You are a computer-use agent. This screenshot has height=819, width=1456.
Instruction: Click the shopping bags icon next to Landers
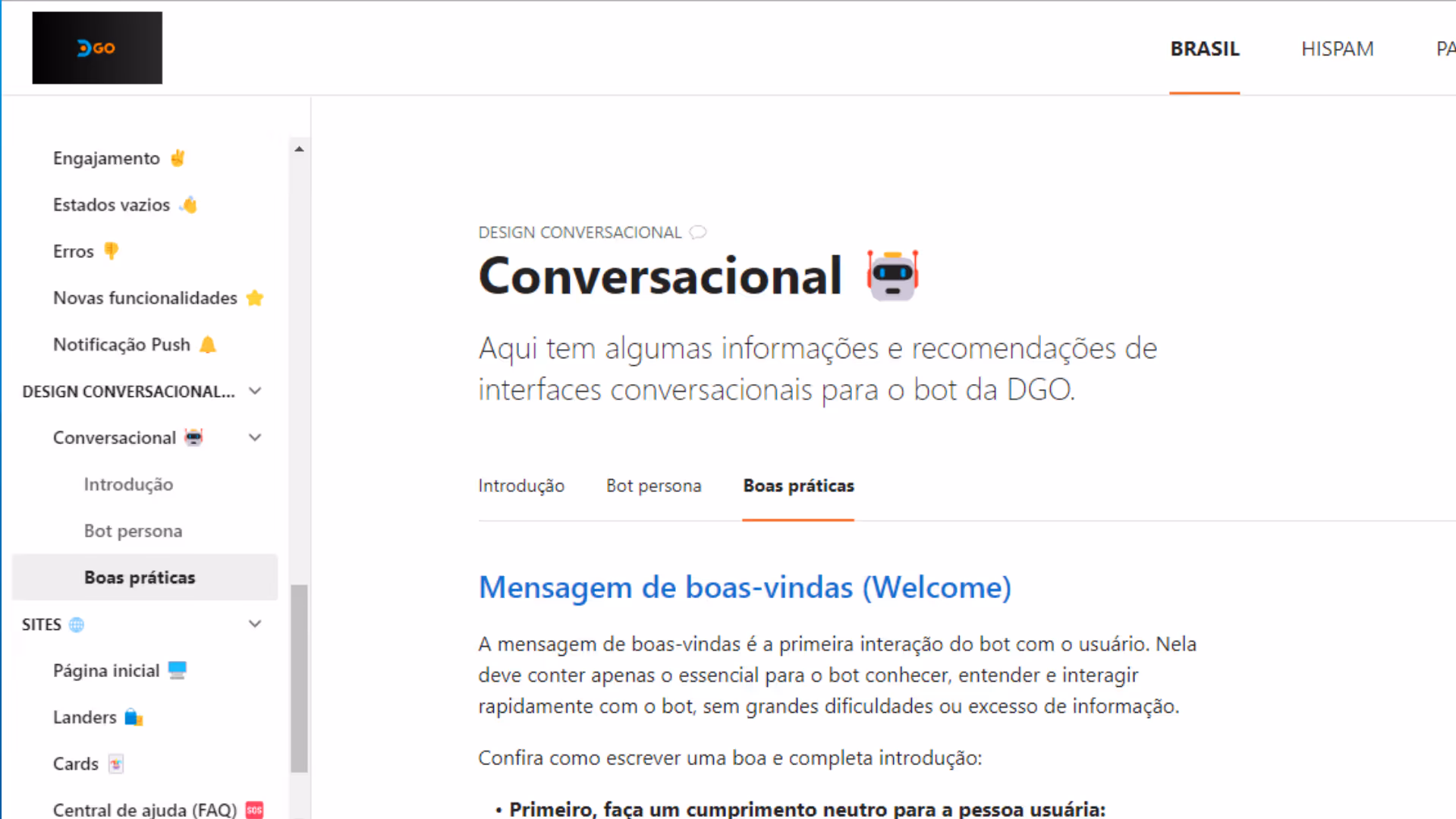pyautogui.click(x=134, y=717)
